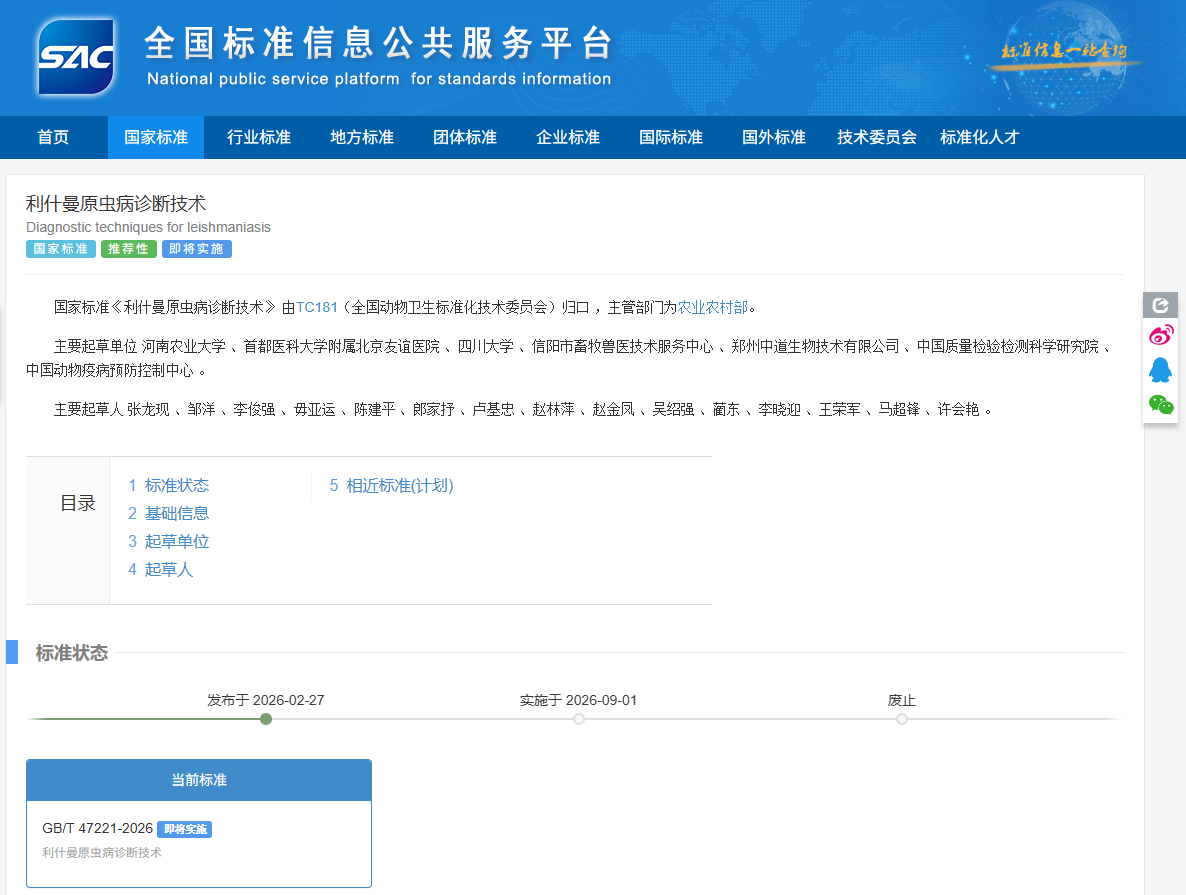Select the 发布于 2026-02-27 timeline marker
The image size is (1186, 895).
tap(265, 718)
